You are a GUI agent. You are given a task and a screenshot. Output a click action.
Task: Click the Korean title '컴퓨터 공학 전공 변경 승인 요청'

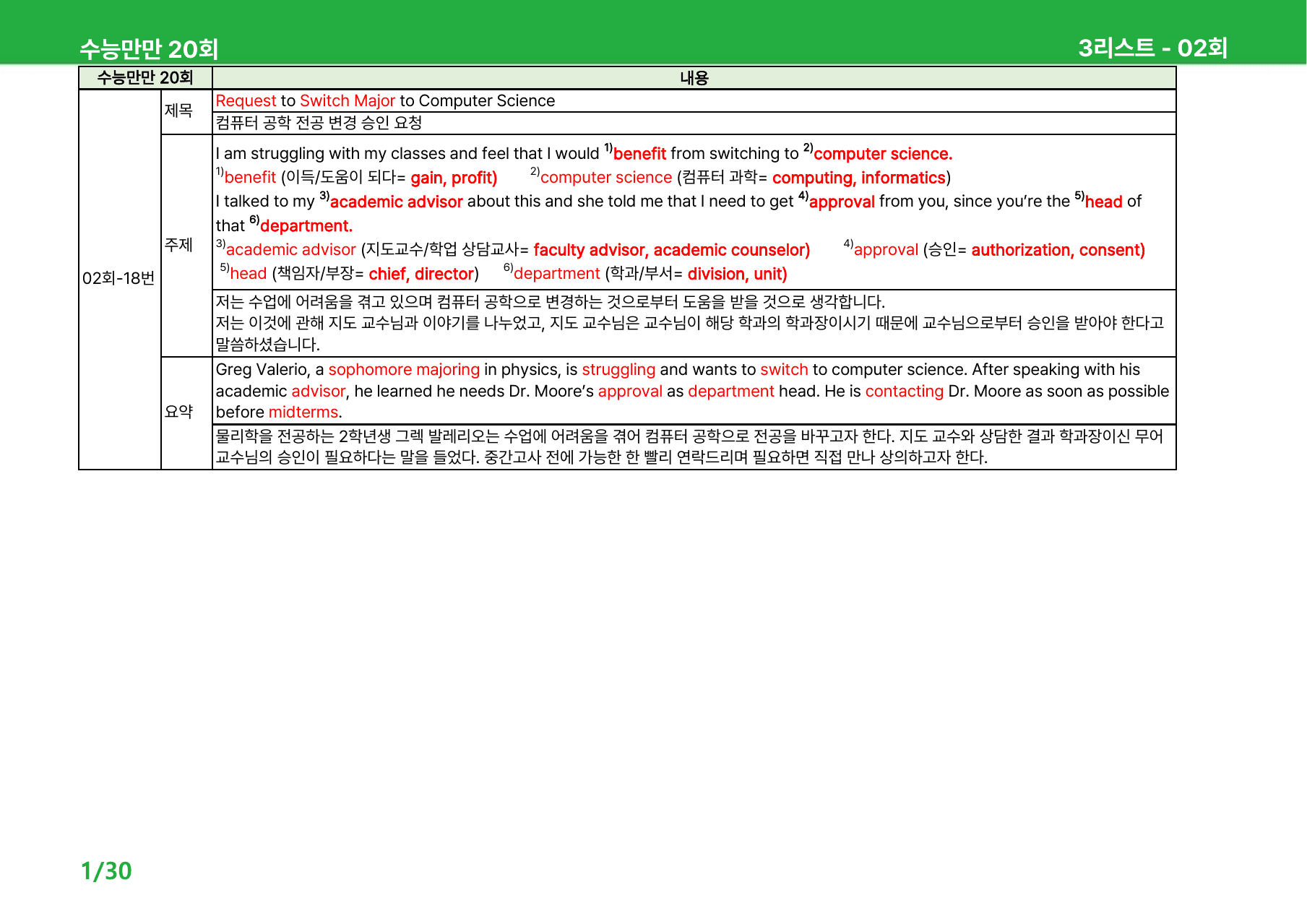[319, 123]
